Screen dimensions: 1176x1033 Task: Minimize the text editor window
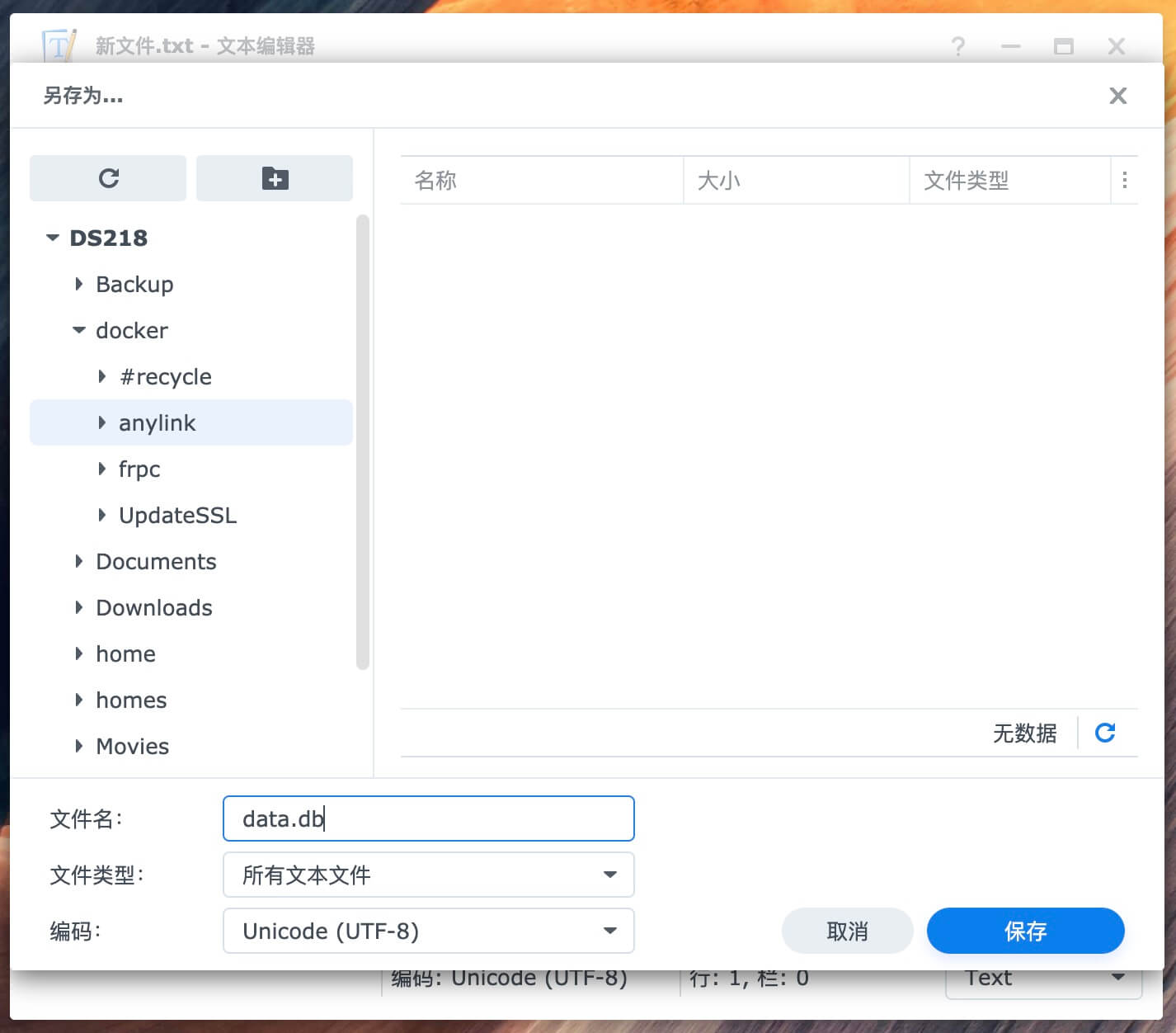(1011, 46)
